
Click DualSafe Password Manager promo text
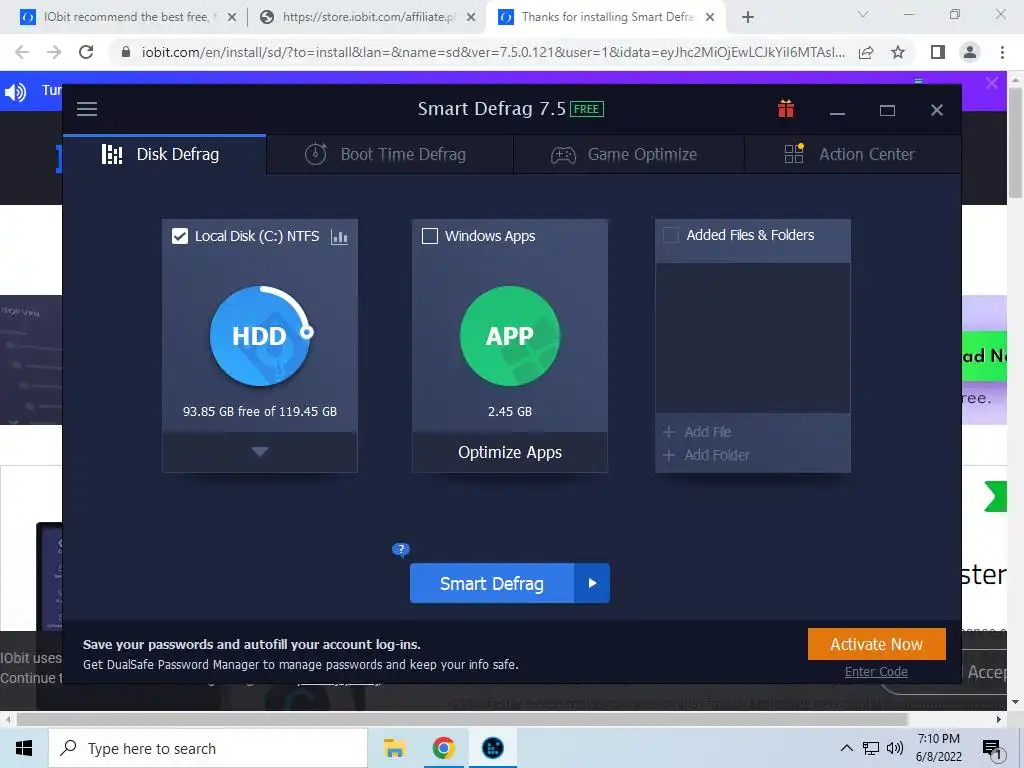(300, 664)
